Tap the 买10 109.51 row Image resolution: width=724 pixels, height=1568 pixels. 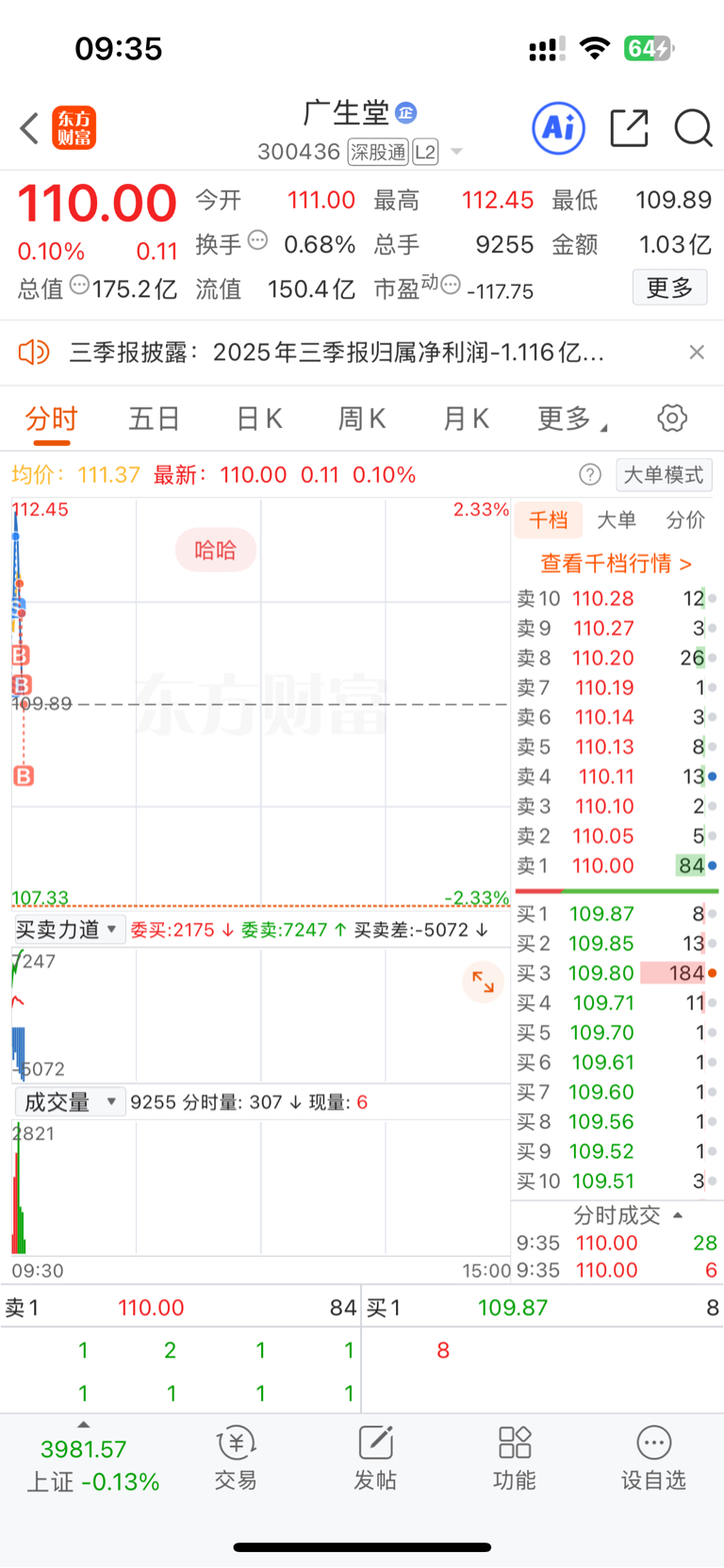point(617,1181)
